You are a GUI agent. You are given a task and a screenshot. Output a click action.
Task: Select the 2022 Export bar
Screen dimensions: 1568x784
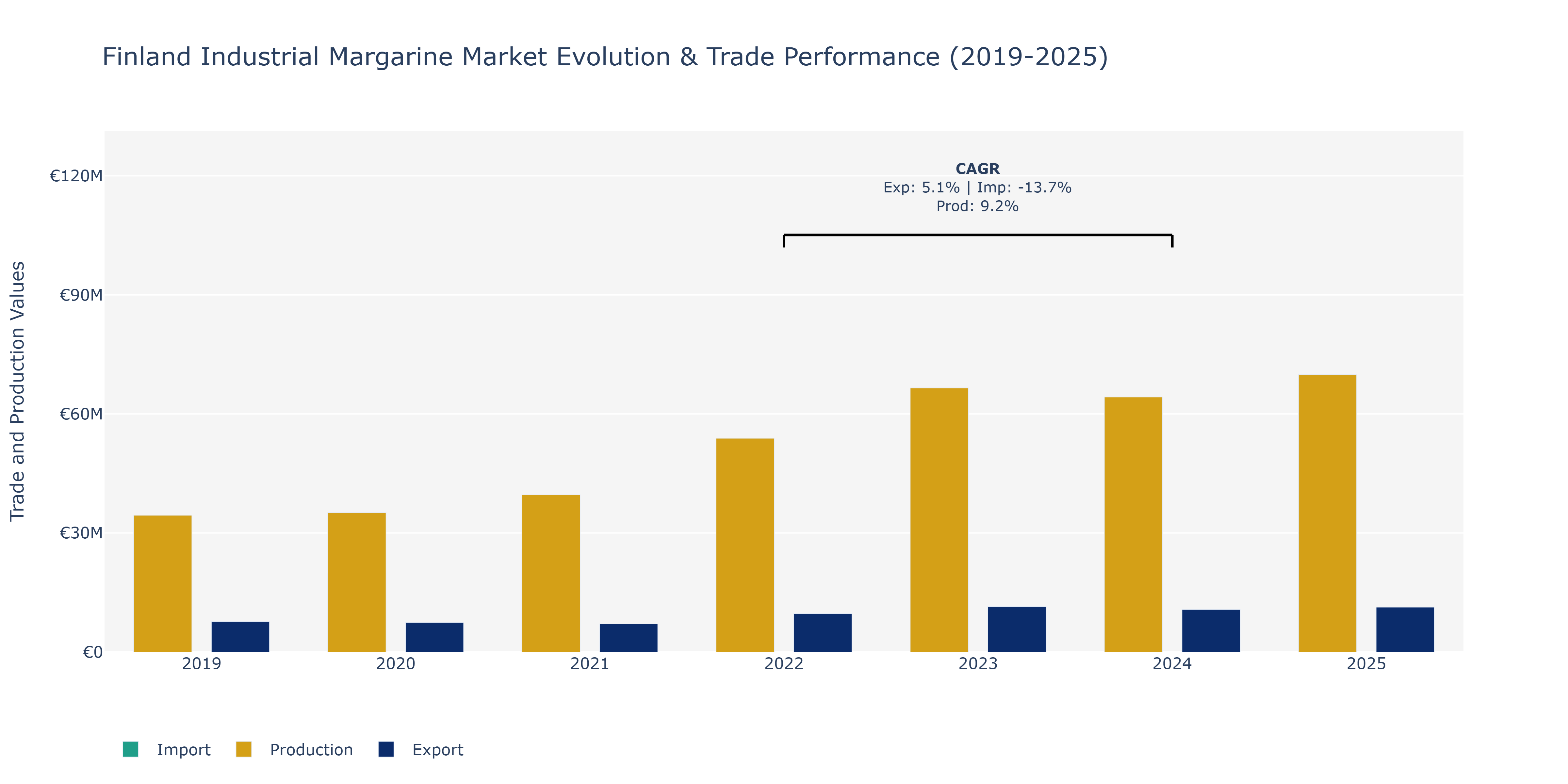click(x=823, y=633)
